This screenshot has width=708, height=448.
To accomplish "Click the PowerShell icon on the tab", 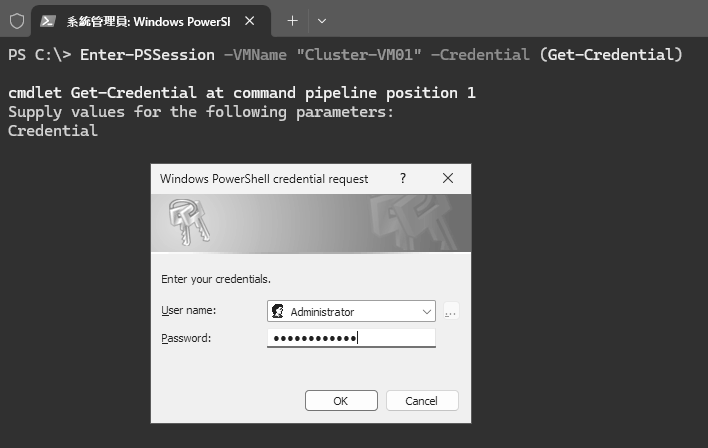I will tap(47, 21).
